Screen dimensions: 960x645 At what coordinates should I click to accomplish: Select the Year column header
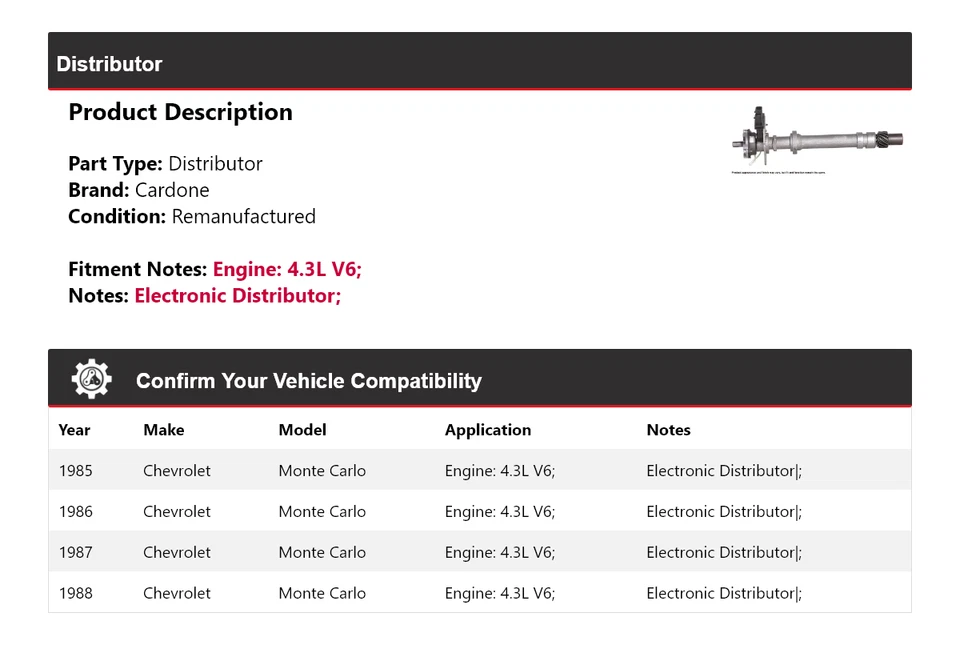point(74,430)
